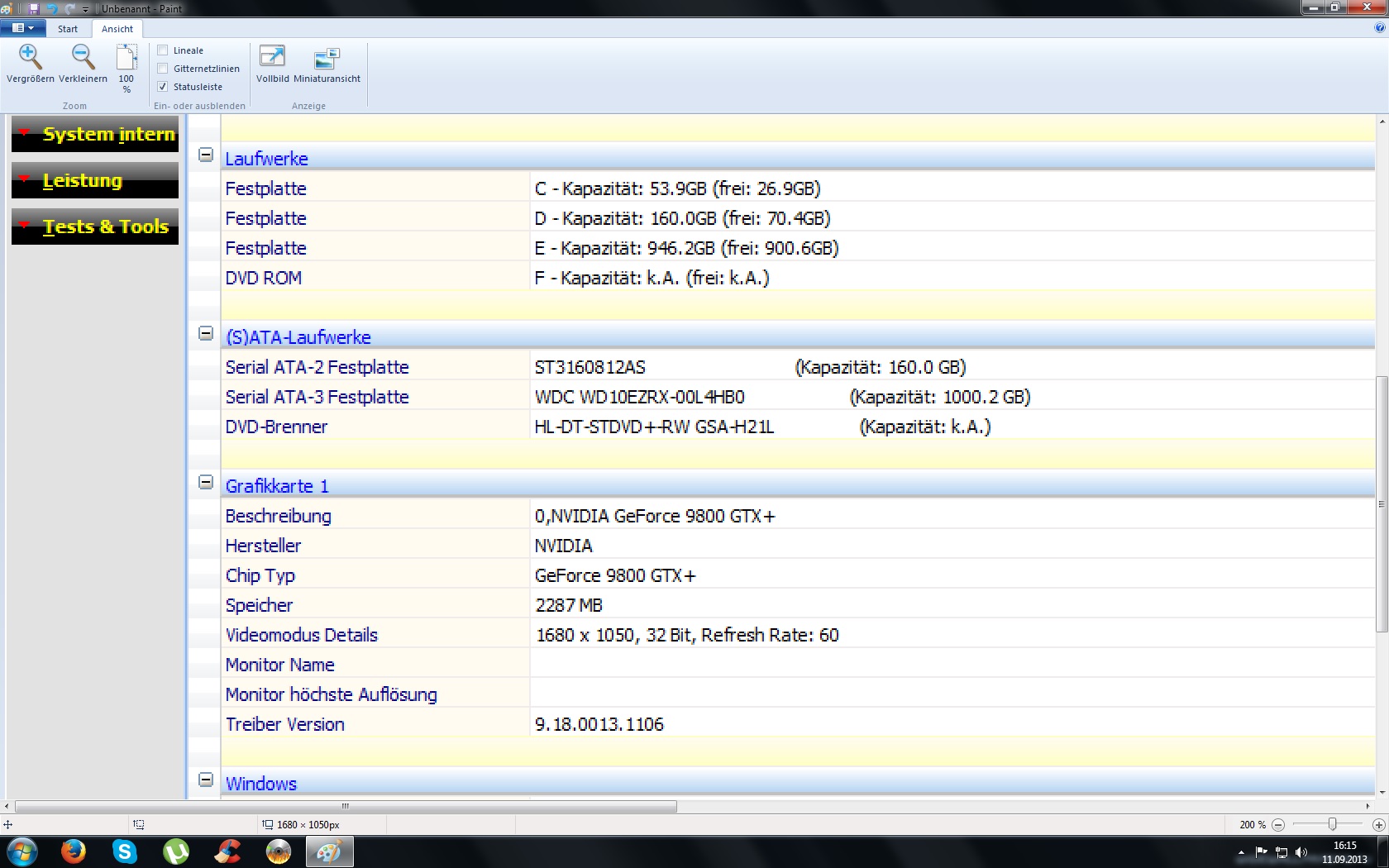The width and height of the screenshot is (1389, 868).
Task: Open Skype from the taskbar
Action: click(125, 851)
